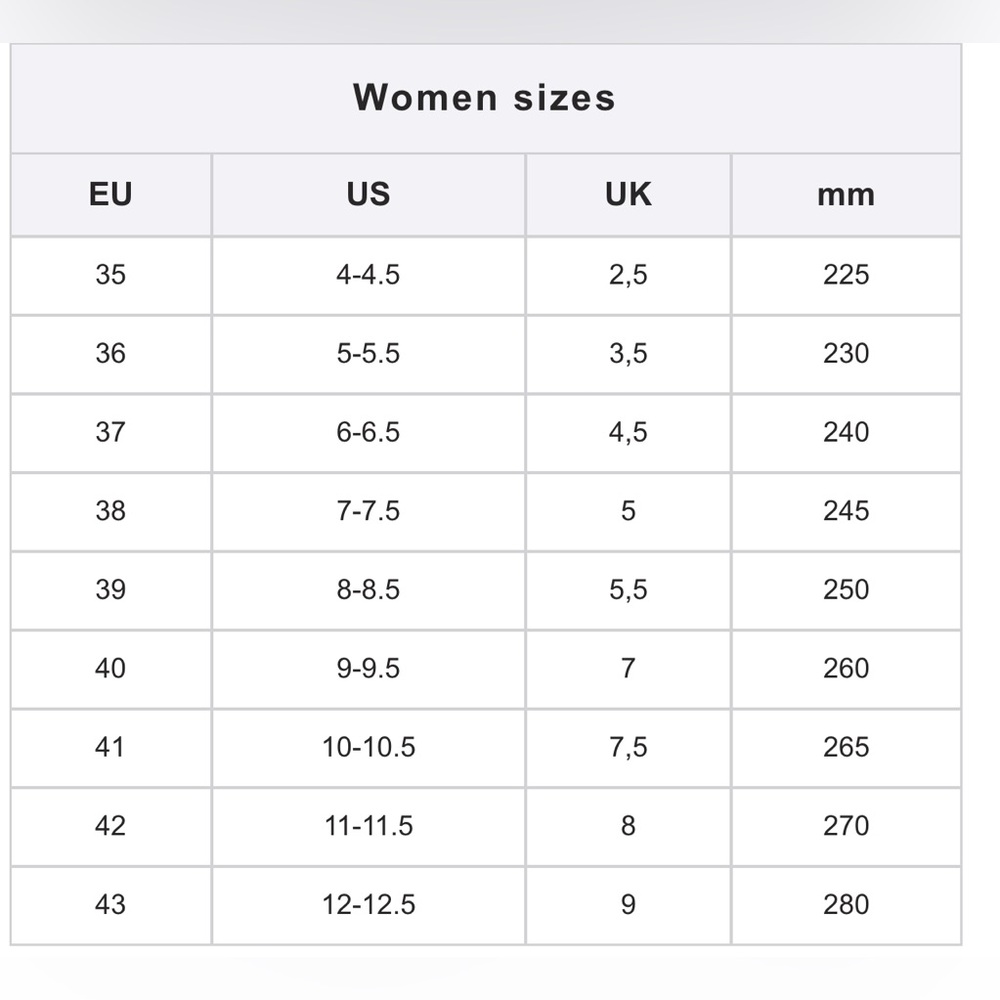
Task: Select EU size 37 cell
Action: coord(110,432)
